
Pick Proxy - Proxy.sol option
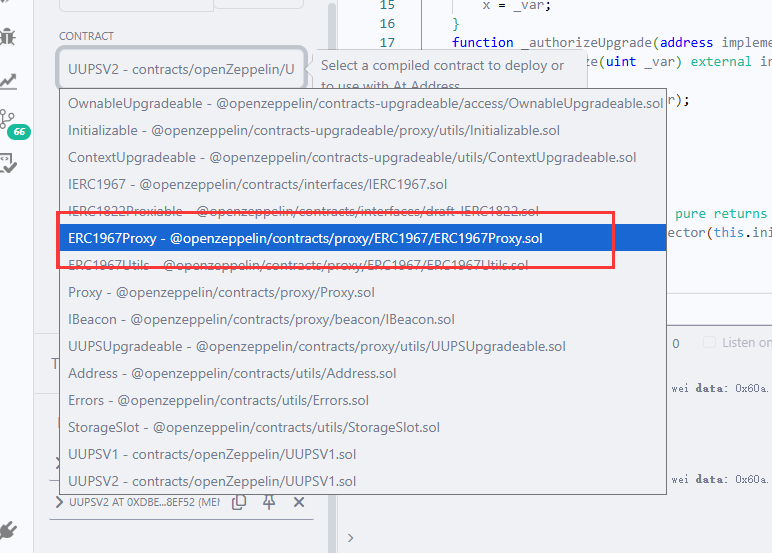(363, 293)
